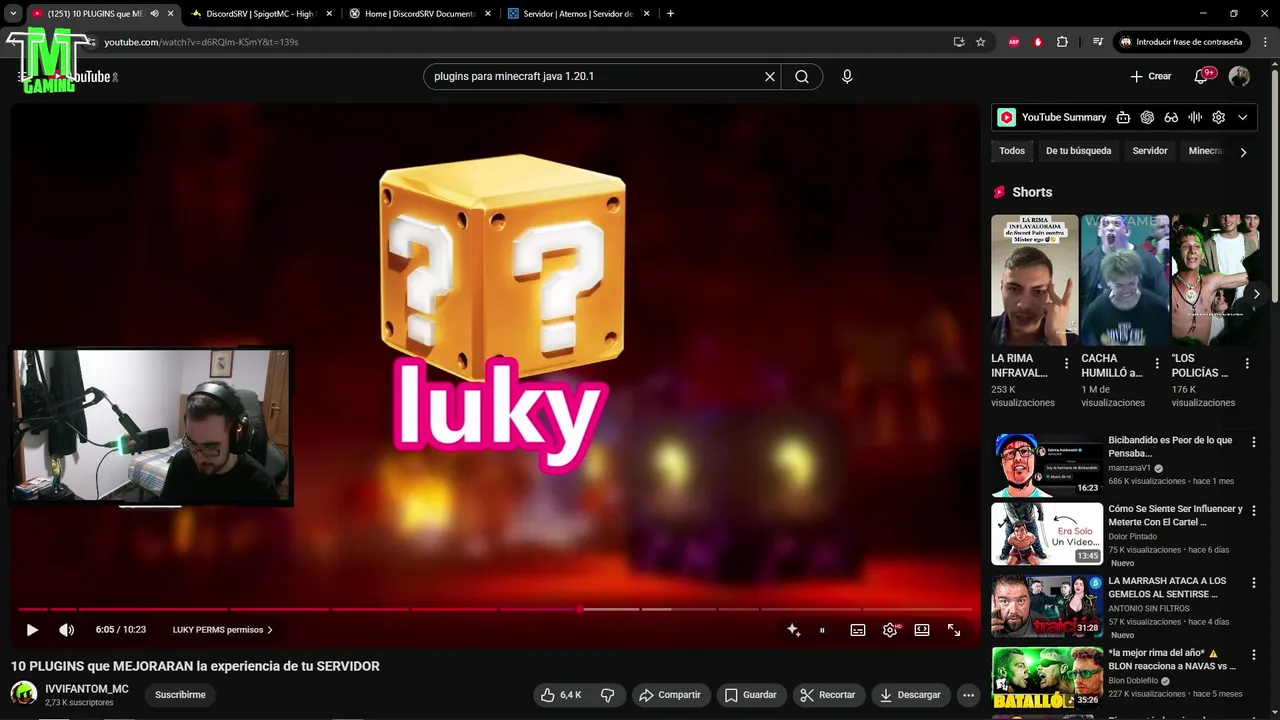Open the video player settings gear
Screen dimensions: 1280x720
click(890, 630)
